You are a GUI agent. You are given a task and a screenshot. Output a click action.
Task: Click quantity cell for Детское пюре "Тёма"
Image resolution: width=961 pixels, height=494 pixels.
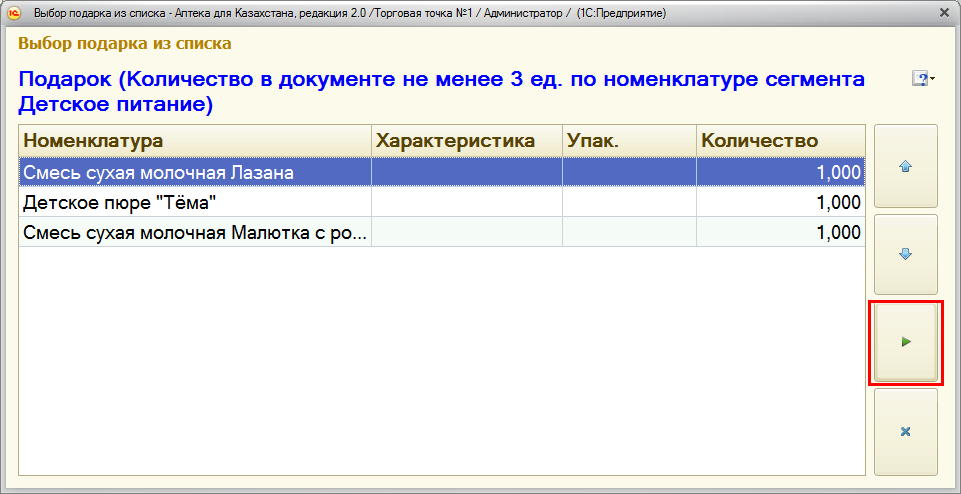coord(780,203)
